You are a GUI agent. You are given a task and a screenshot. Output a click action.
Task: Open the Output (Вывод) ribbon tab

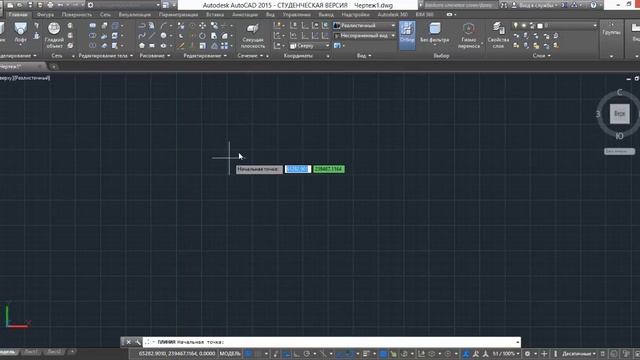pyautogui.click(x=326, y=14)
